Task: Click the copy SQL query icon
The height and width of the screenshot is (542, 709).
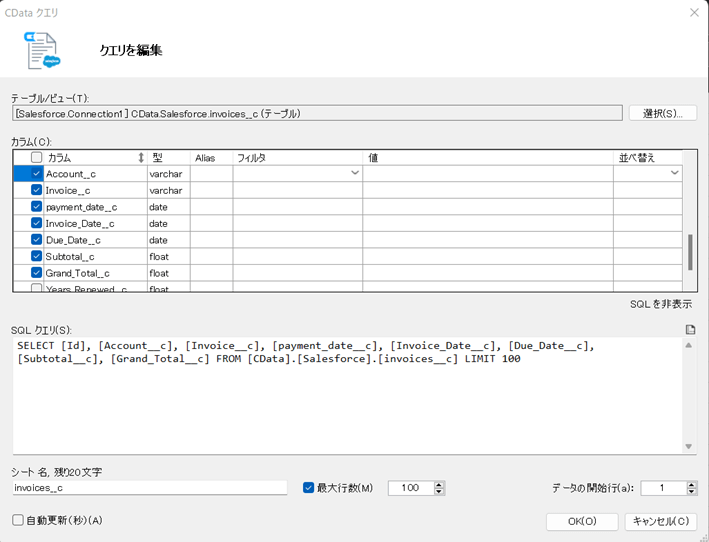Action: pyautogui.click(x=690, y=330)
